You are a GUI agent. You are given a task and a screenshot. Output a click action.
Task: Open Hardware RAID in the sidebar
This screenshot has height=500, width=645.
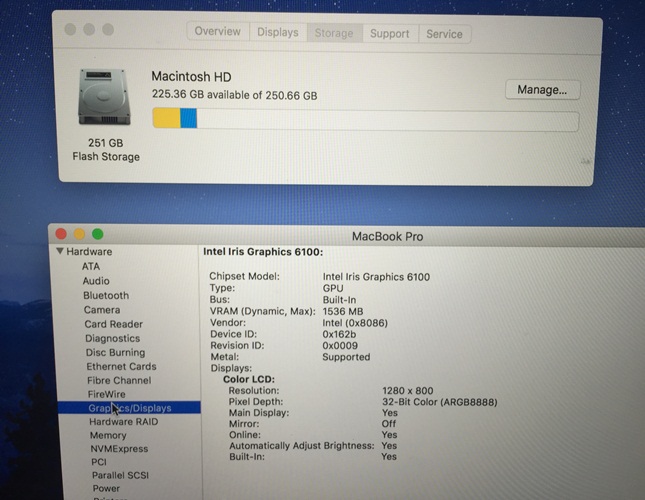[124, 421]
